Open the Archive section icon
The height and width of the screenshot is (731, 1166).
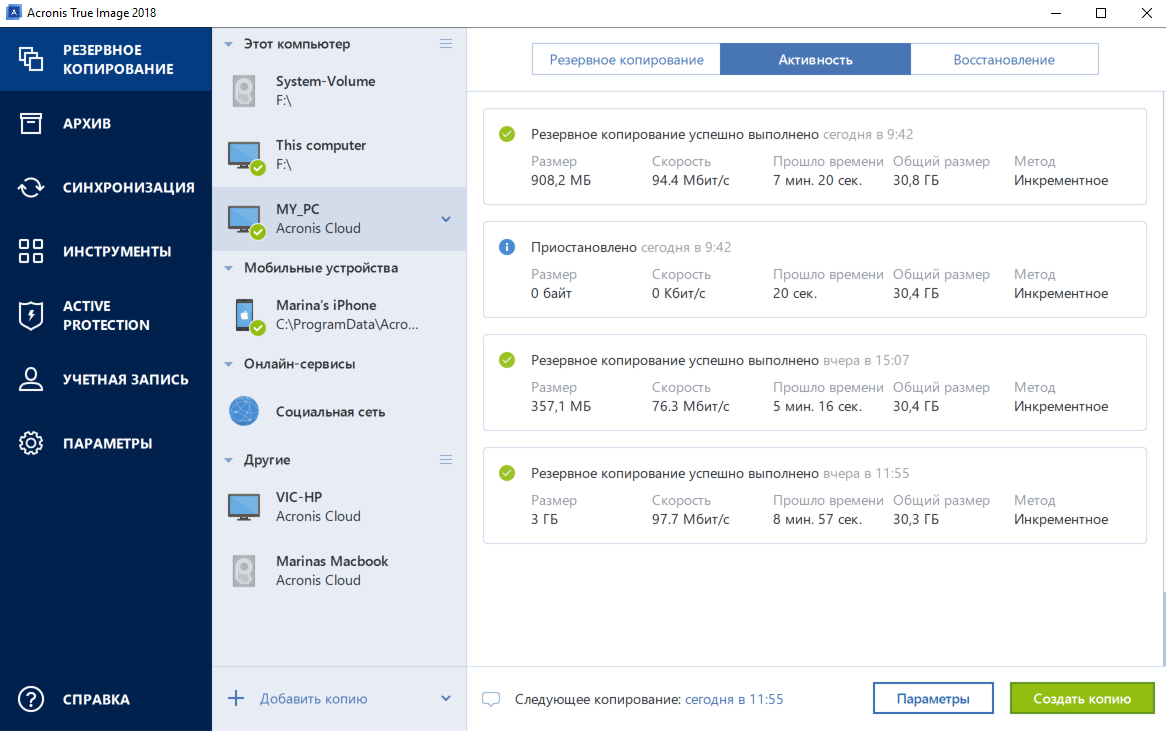(x=31, y=123)
